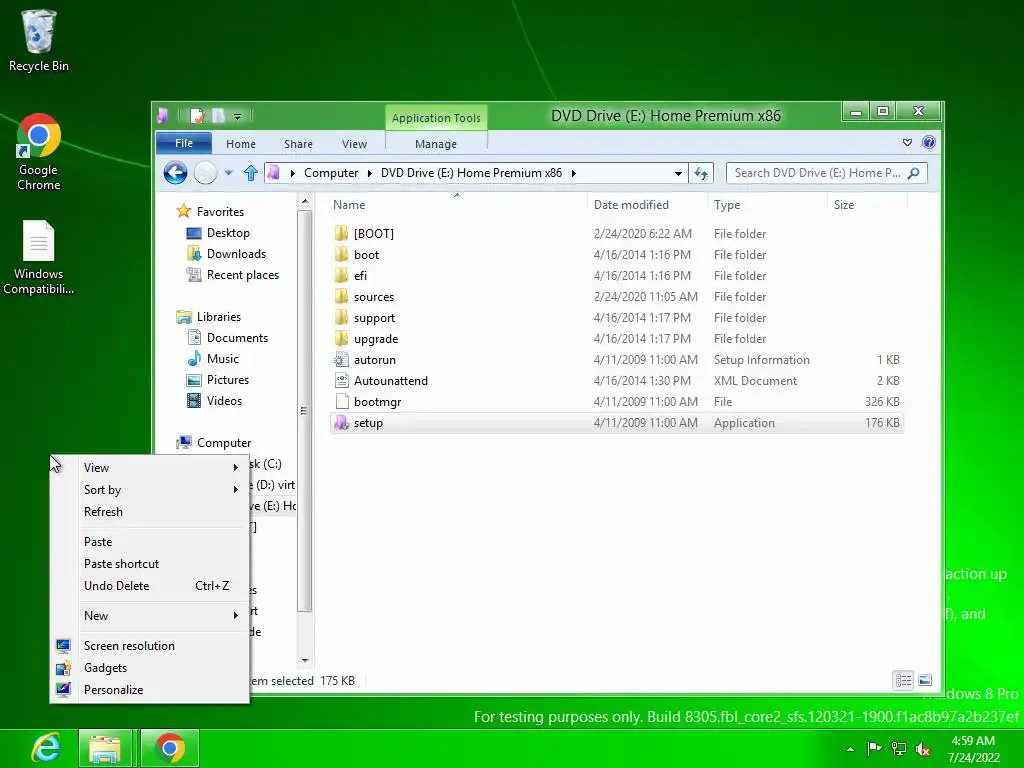Click the Back navigation arrow
Image resolution: width=1024 pixels, height=768 pixels.
click(175, 173)
